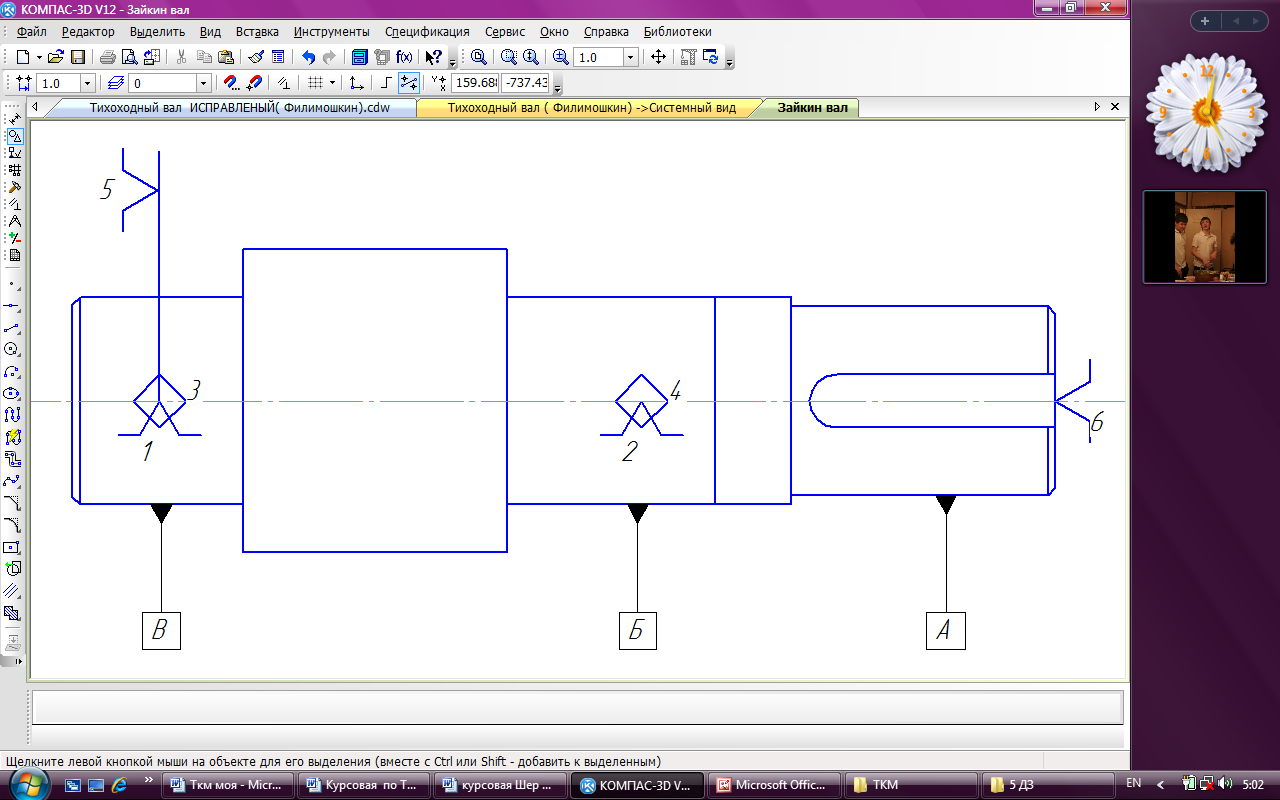Viewport: 1280px width, 800px height.
Task: Open the ТКМ folder taskbar button
Action: 909,785
